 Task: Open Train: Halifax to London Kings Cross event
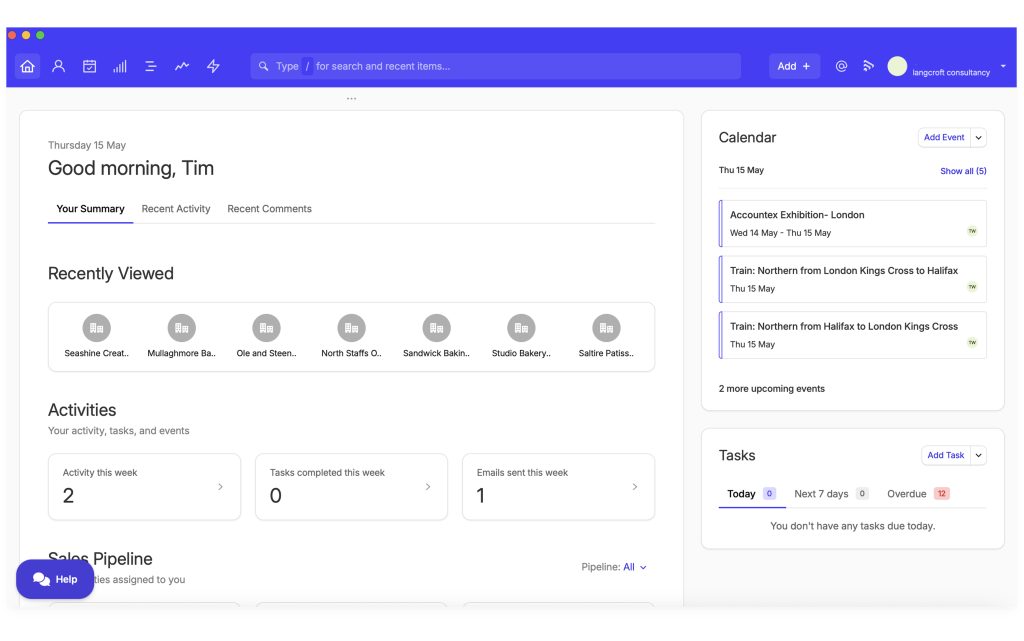(852, 336)
